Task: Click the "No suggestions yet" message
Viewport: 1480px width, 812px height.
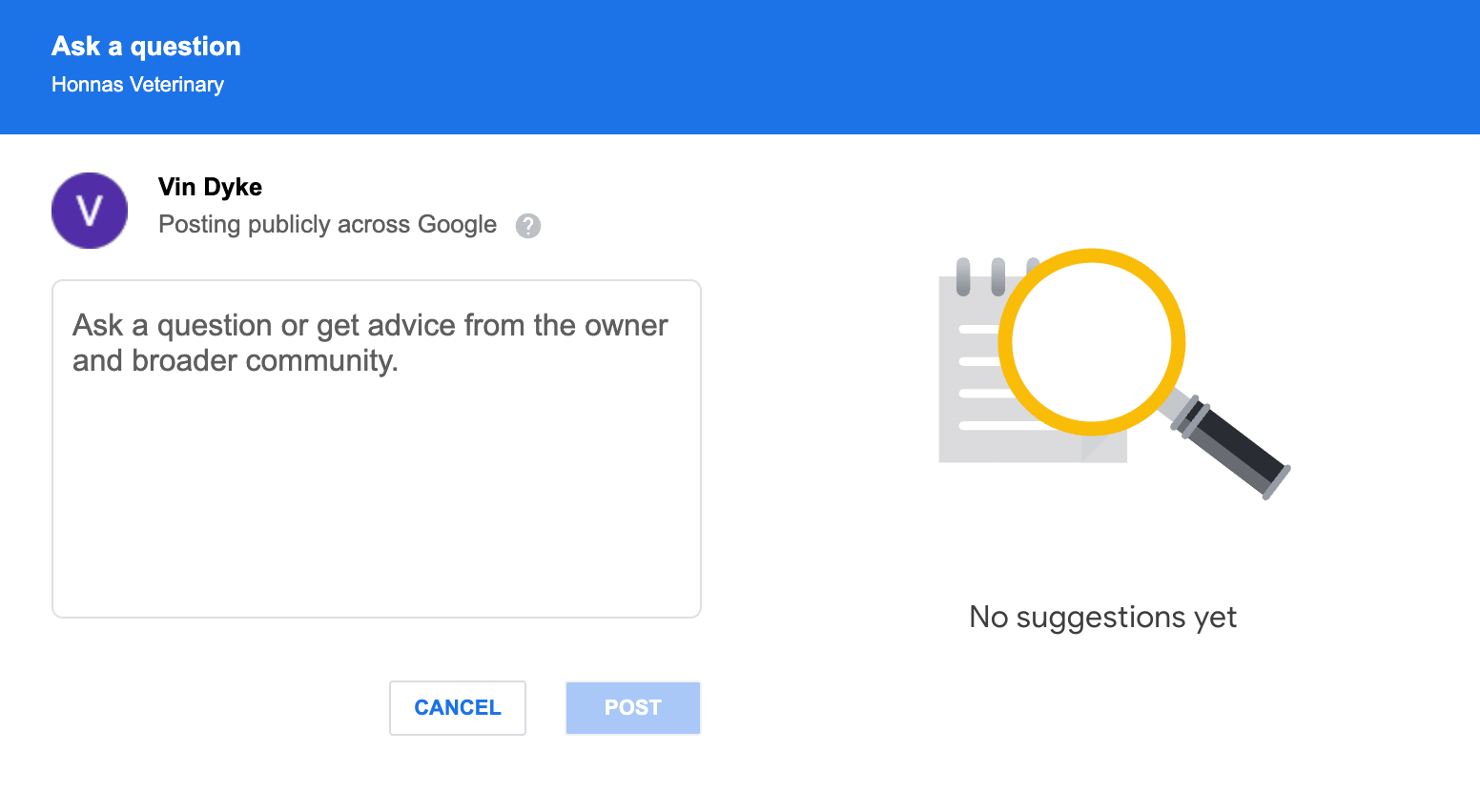Action: (1102, 618)
